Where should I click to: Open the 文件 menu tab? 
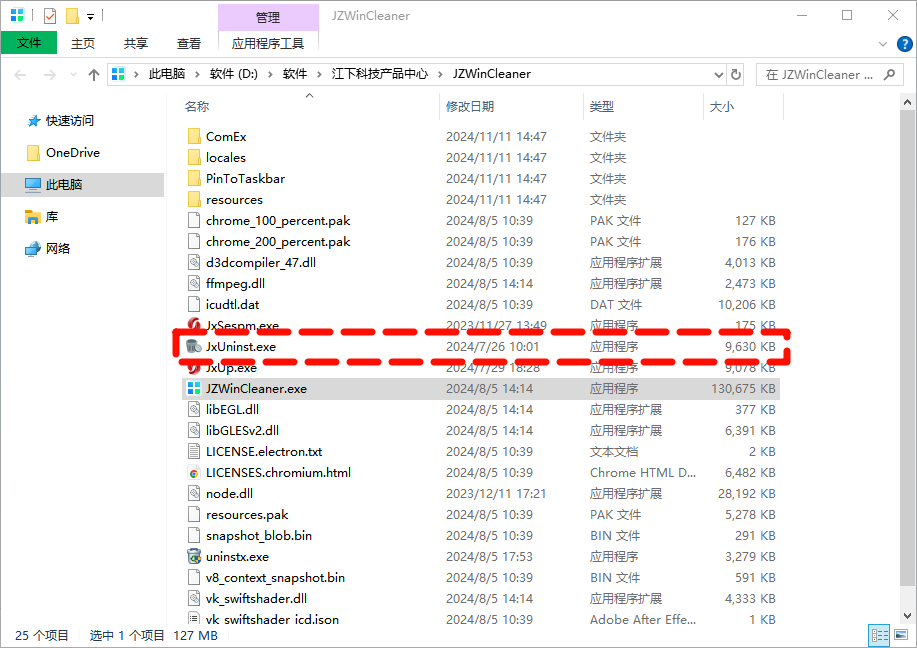(x=29, y=43)
